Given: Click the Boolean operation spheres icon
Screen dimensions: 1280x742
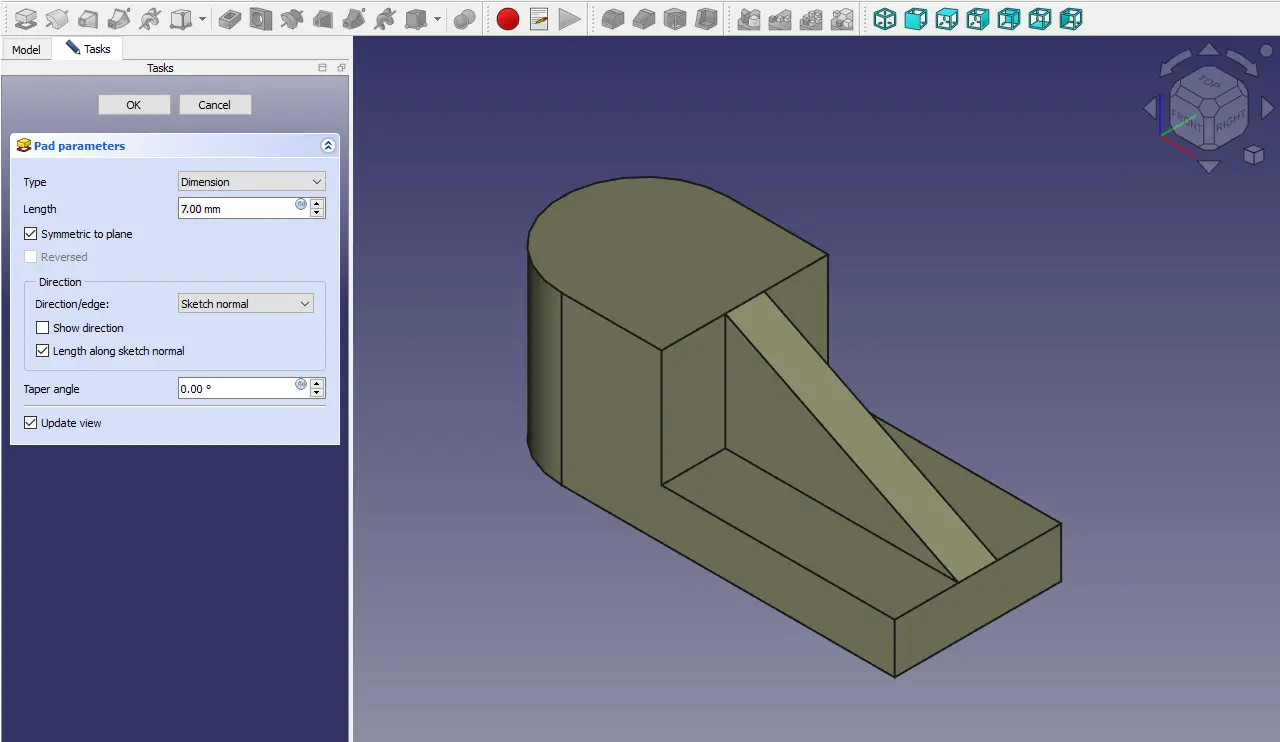Looking at the screenshot, I should [x=465, y=18].
